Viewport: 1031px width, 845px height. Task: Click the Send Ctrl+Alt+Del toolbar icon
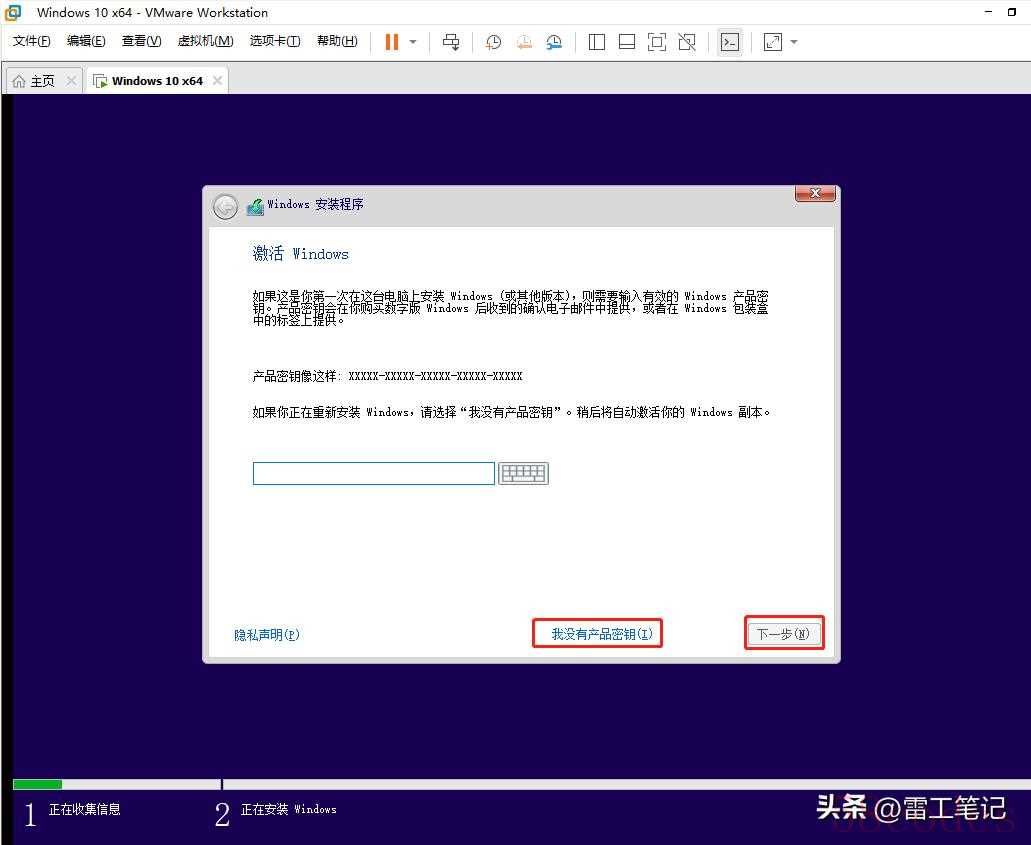(x=451, y=42)
